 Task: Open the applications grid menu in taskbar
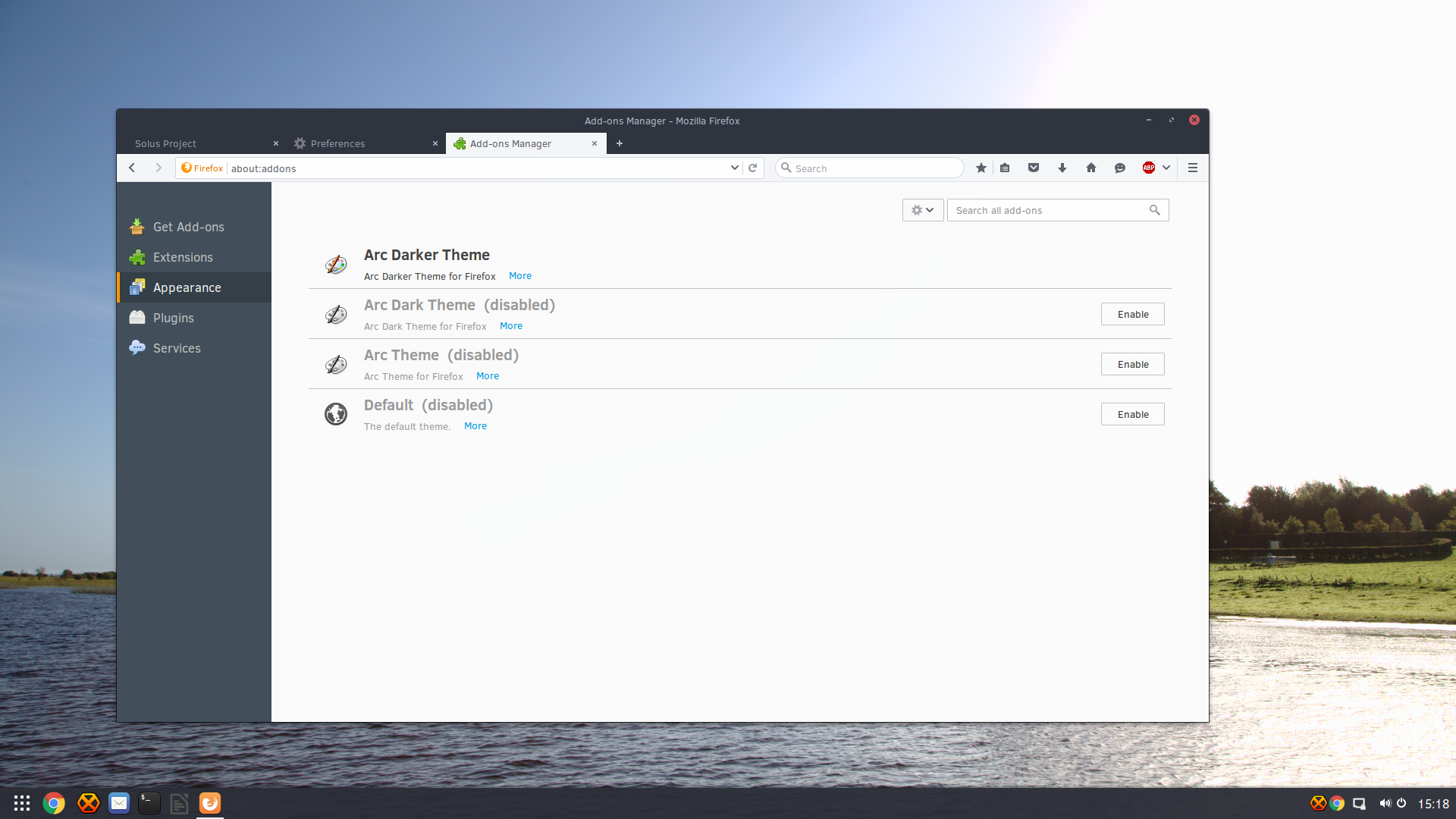22,803
